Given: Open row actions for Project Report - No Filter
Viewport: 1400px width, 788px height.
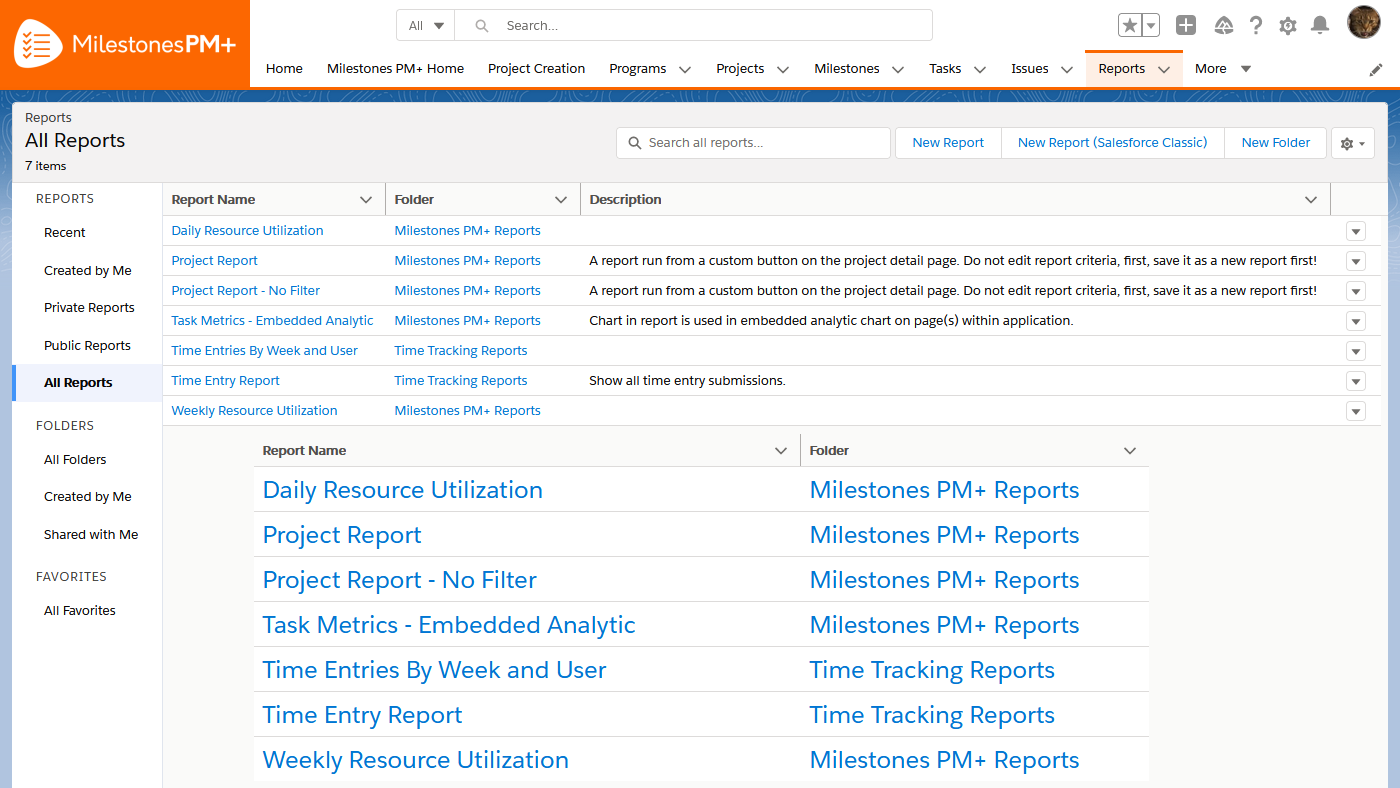Looking at the screenshot, I should [1356, 291].
